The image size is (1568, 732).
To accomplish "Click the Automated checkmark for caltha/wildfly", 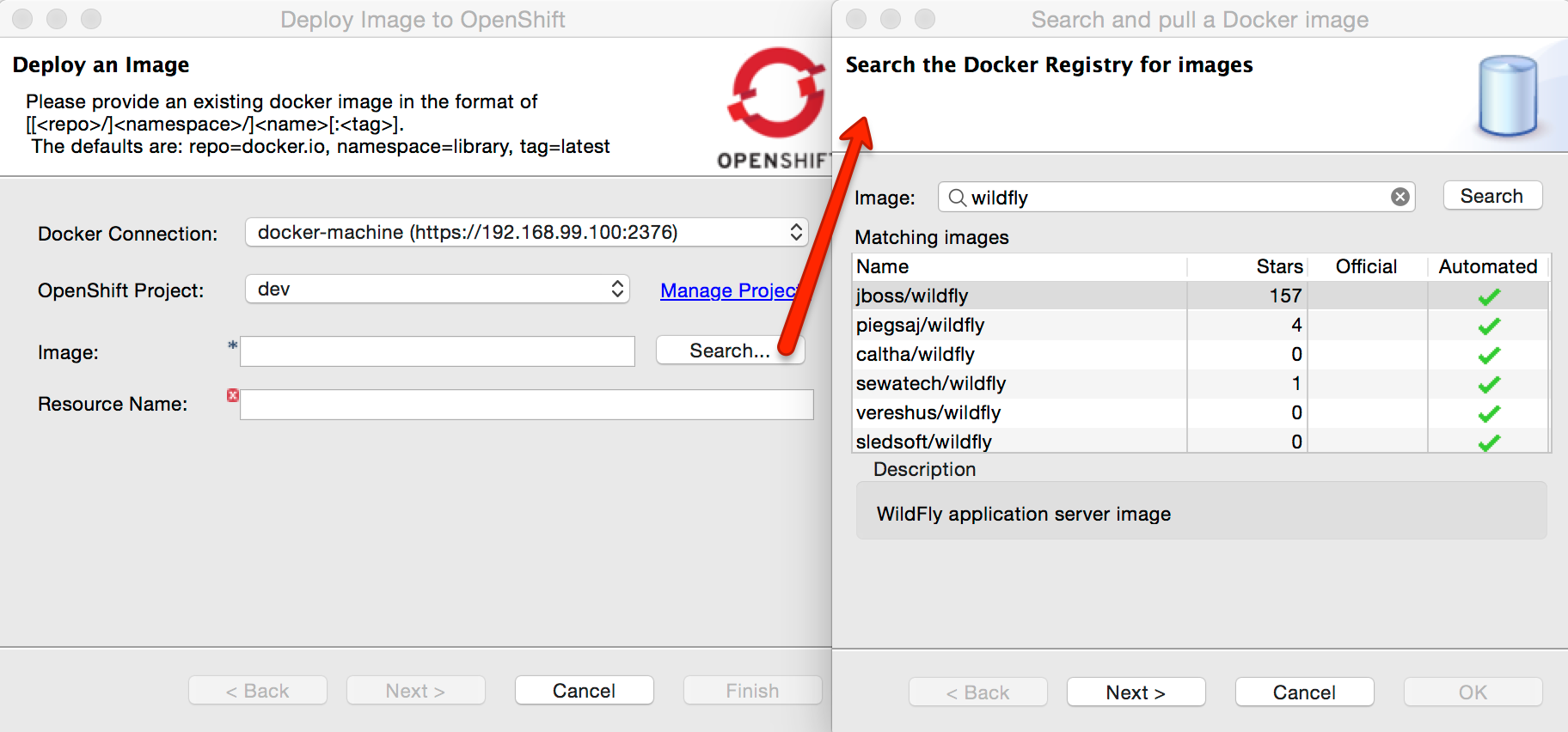I will tap(1489, 355).
